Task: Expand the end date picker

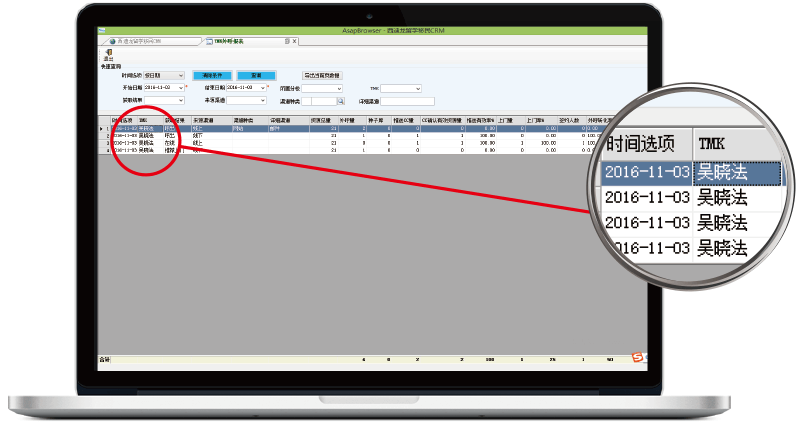Action: [x=263, y=88]
